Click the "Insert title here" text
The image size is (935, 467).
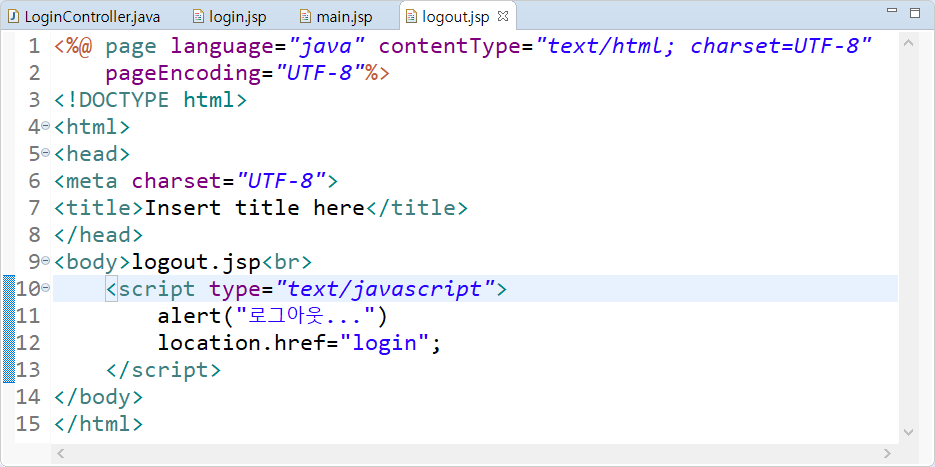pyautogui.click(x=254, y=208)
